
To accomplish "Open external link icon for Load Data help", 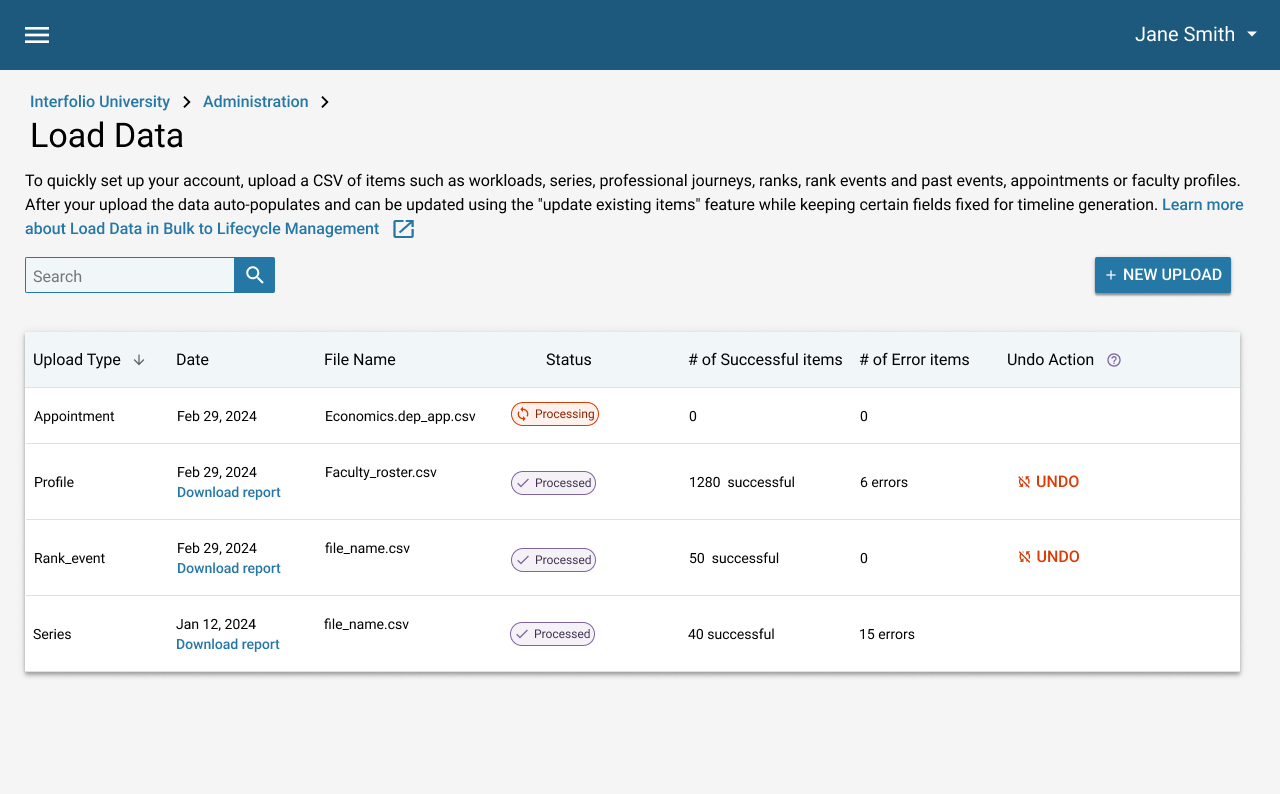I will (x=403, y=229).
